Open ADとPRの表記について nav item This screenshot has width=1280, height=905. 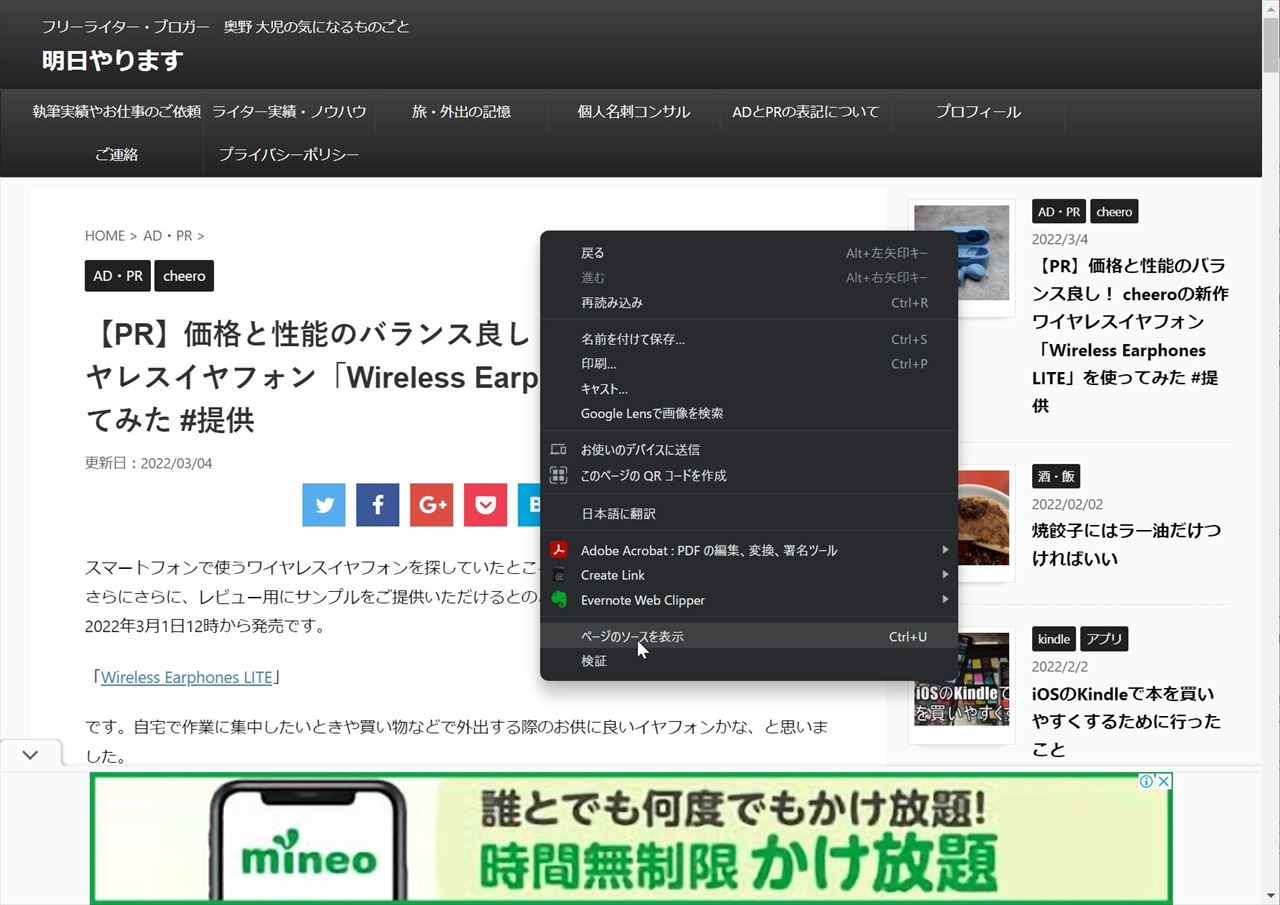[x=806, y=111]
